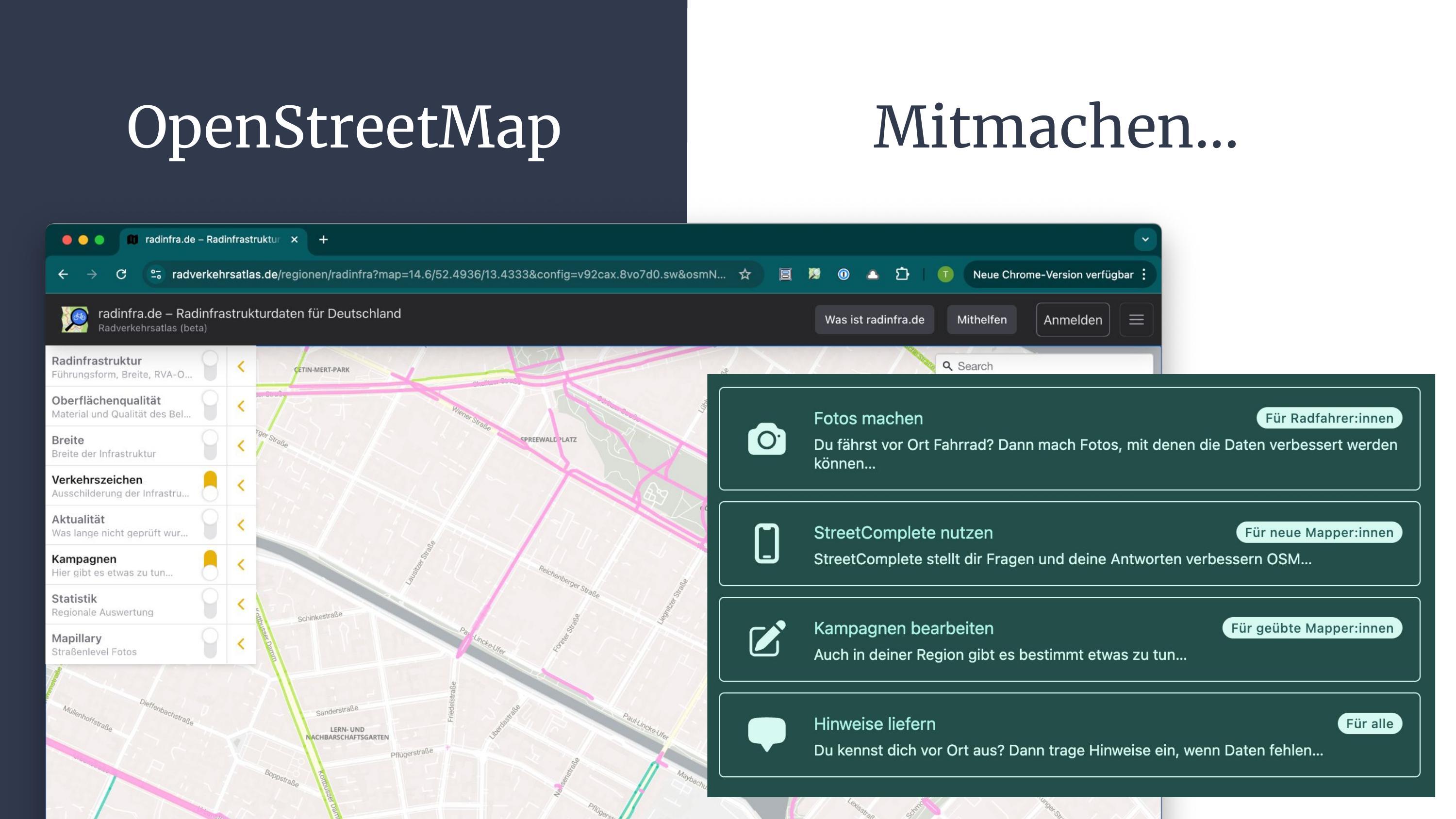1456x819 pixels.
Task: Open the browser extensions puzzle icon
Action: tap(902, 275)
